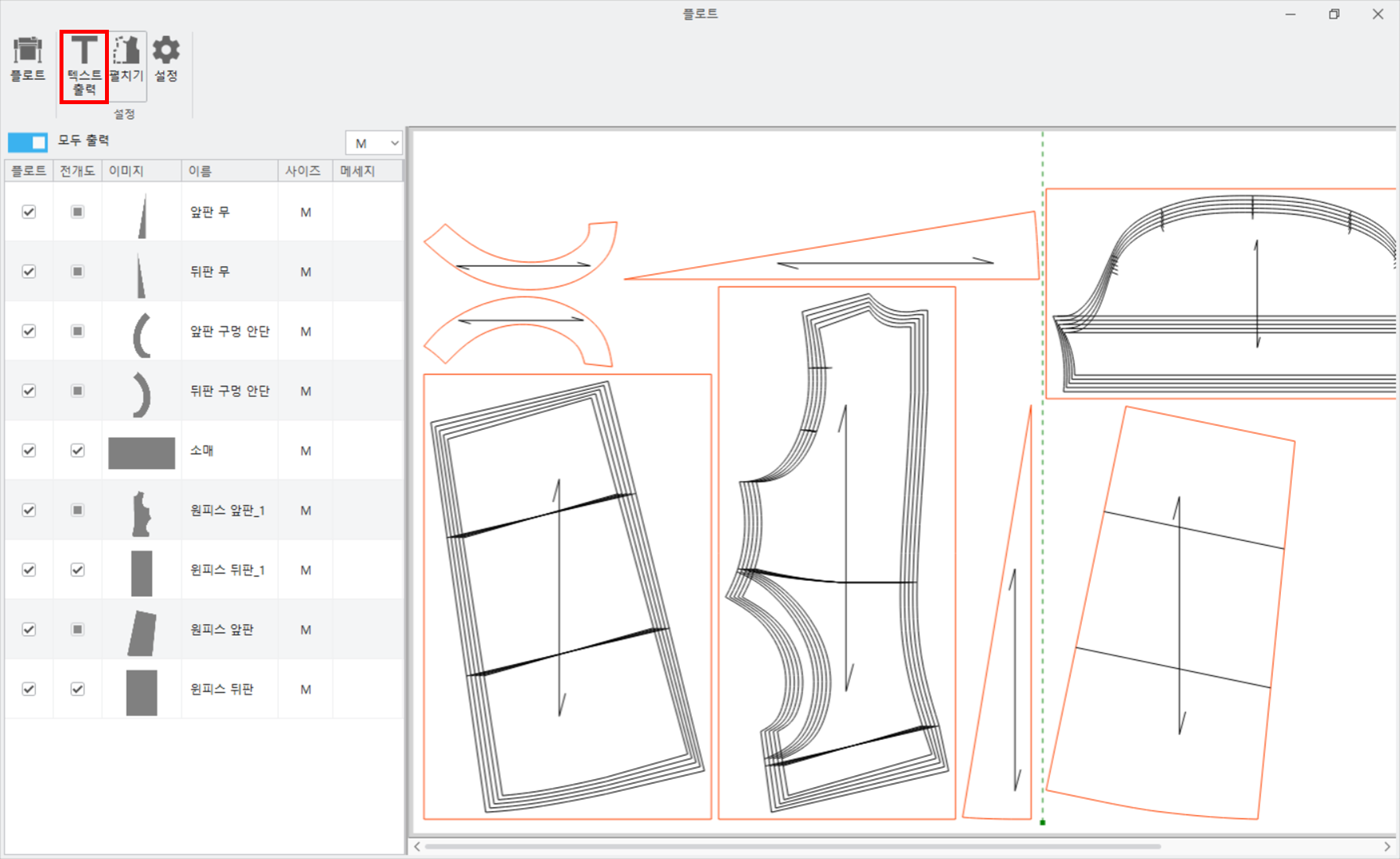Screen dimensions: 1400x859
Task: Select the 뒤판 구멍 안단 name cell
Action: coord(230,391)
